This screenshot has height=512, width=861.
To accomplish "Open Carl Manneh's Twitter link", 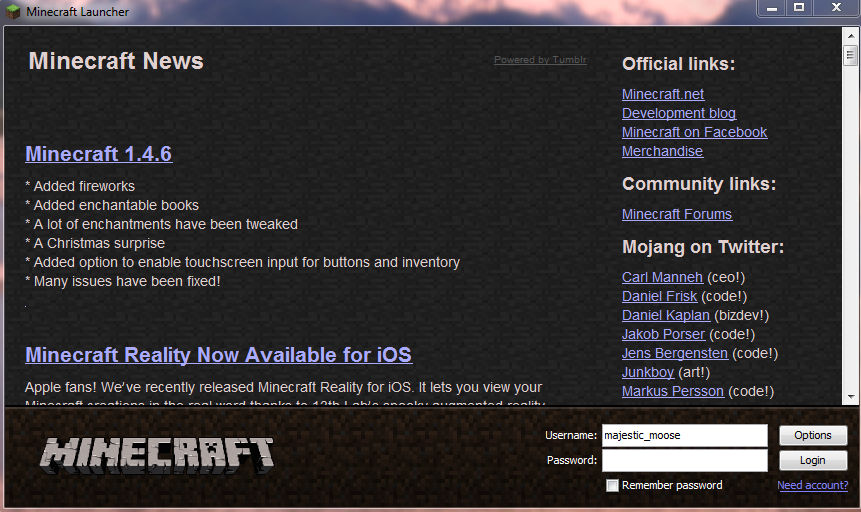I will point(662,277).
